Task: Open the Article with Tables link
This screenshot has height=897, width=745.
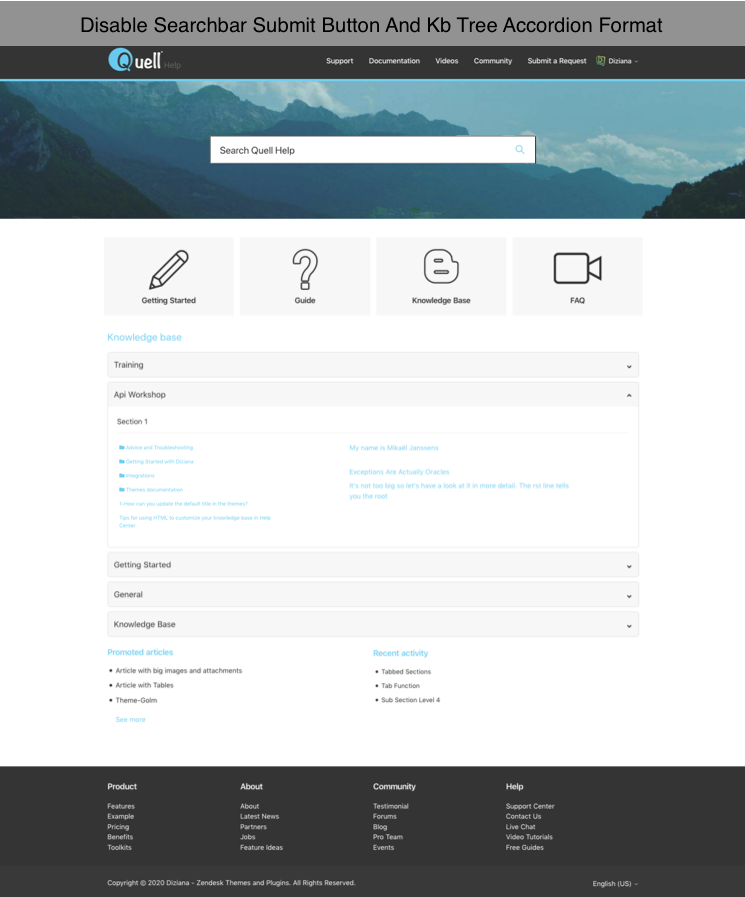Action: point(144,686)
